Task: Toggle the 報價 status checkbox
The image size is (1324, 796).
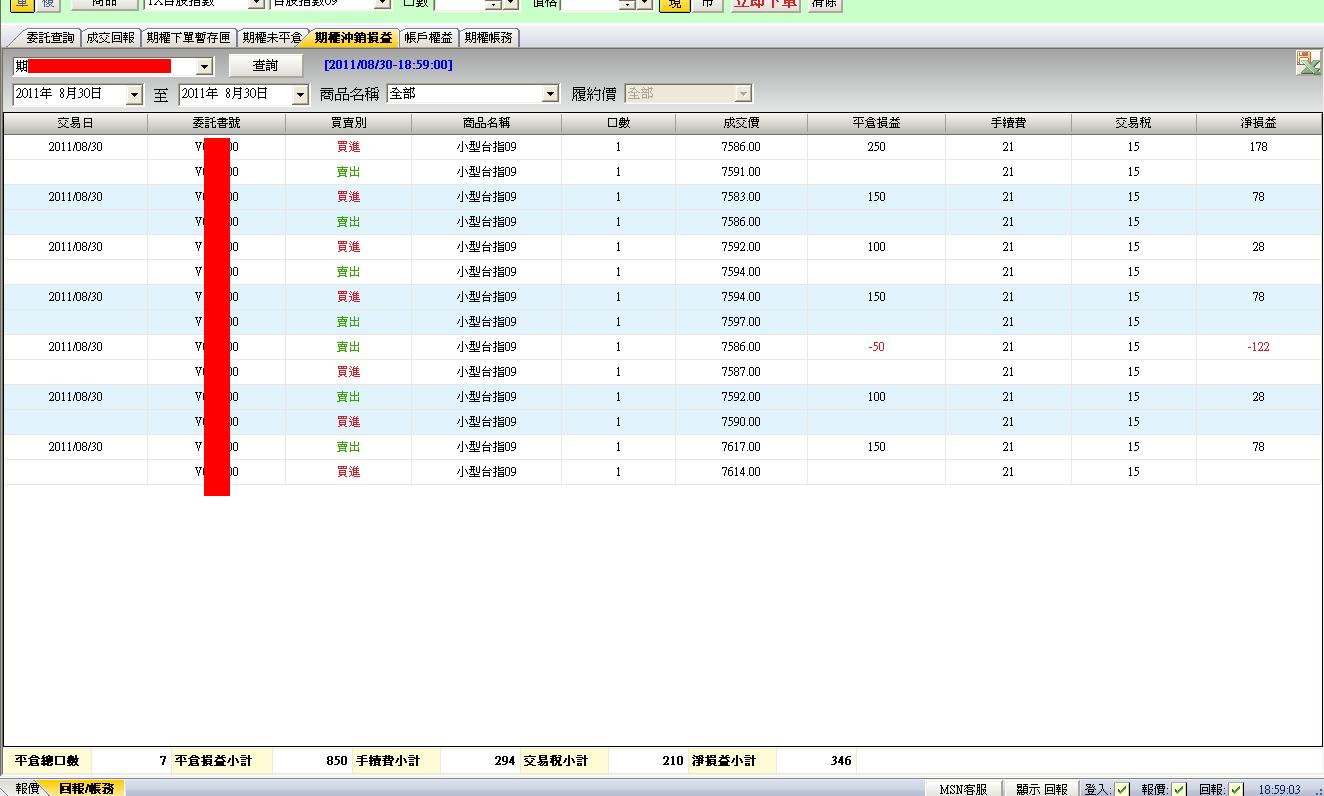Action: (x=1179, y=789)
